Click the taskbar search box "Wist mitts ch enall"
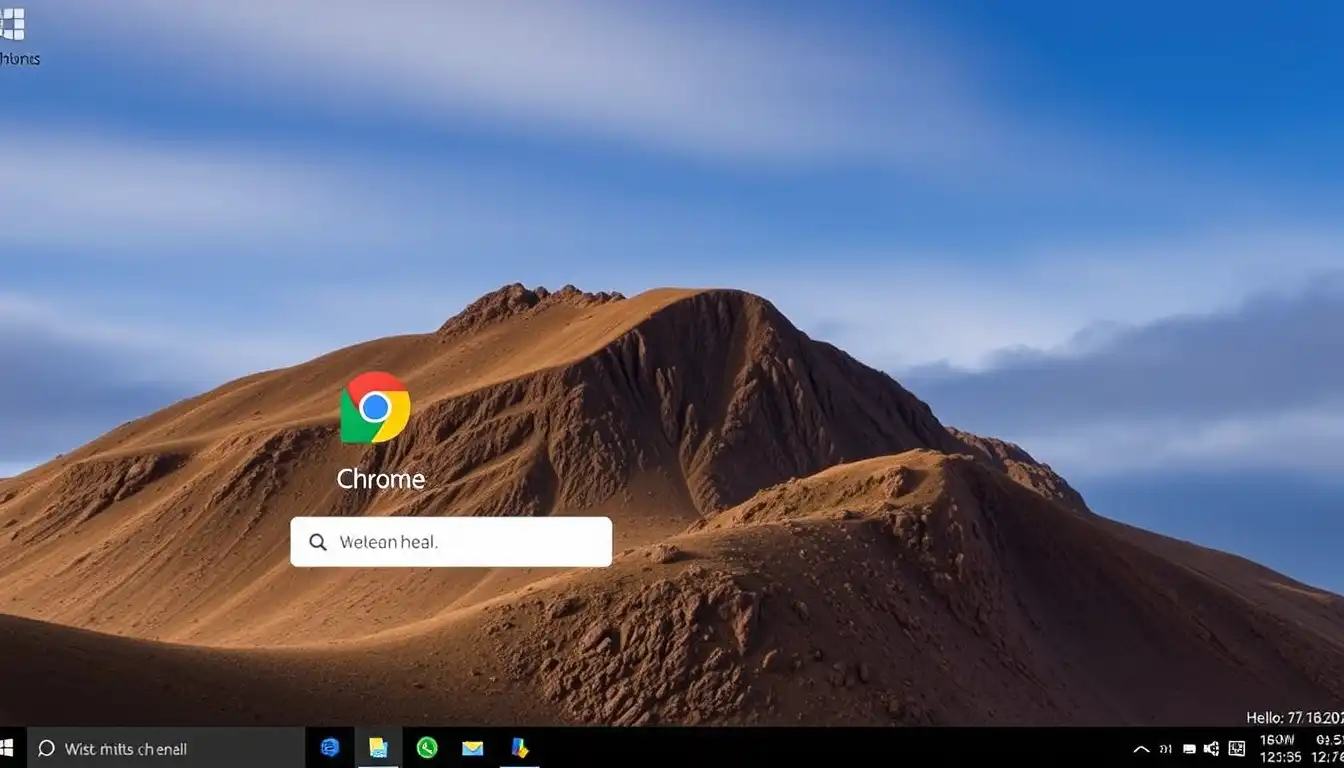The image size is (1344, 768). tap(166, 748)
